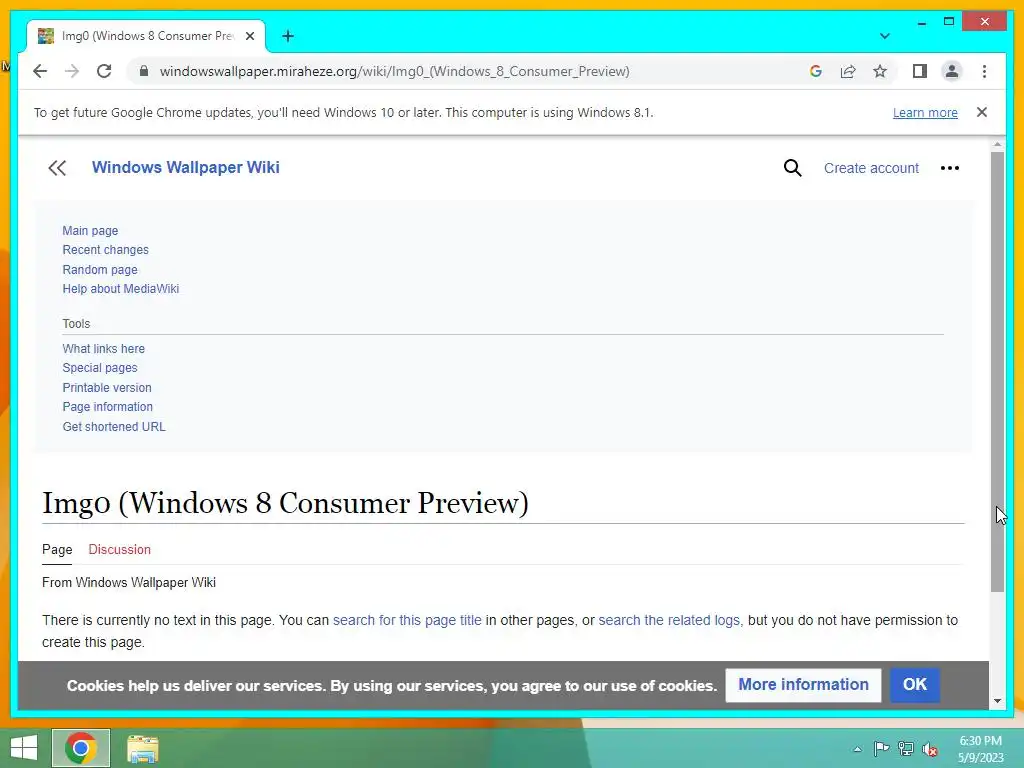
Task: Reload the page with the refresh icon
Action: (104, 71)
